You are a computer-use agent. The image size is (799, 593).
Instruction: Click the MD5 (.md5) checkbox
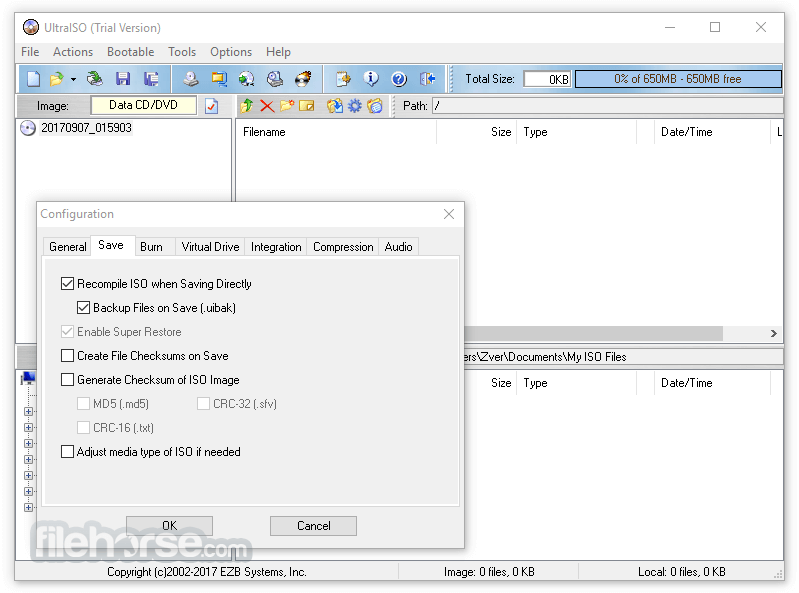tap(84, 403)
